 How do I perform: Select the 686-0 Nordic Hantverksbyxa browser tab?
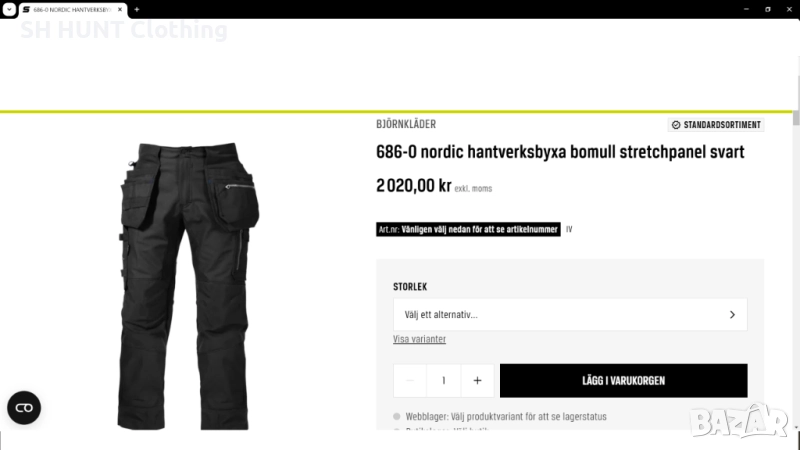[71, 10]
